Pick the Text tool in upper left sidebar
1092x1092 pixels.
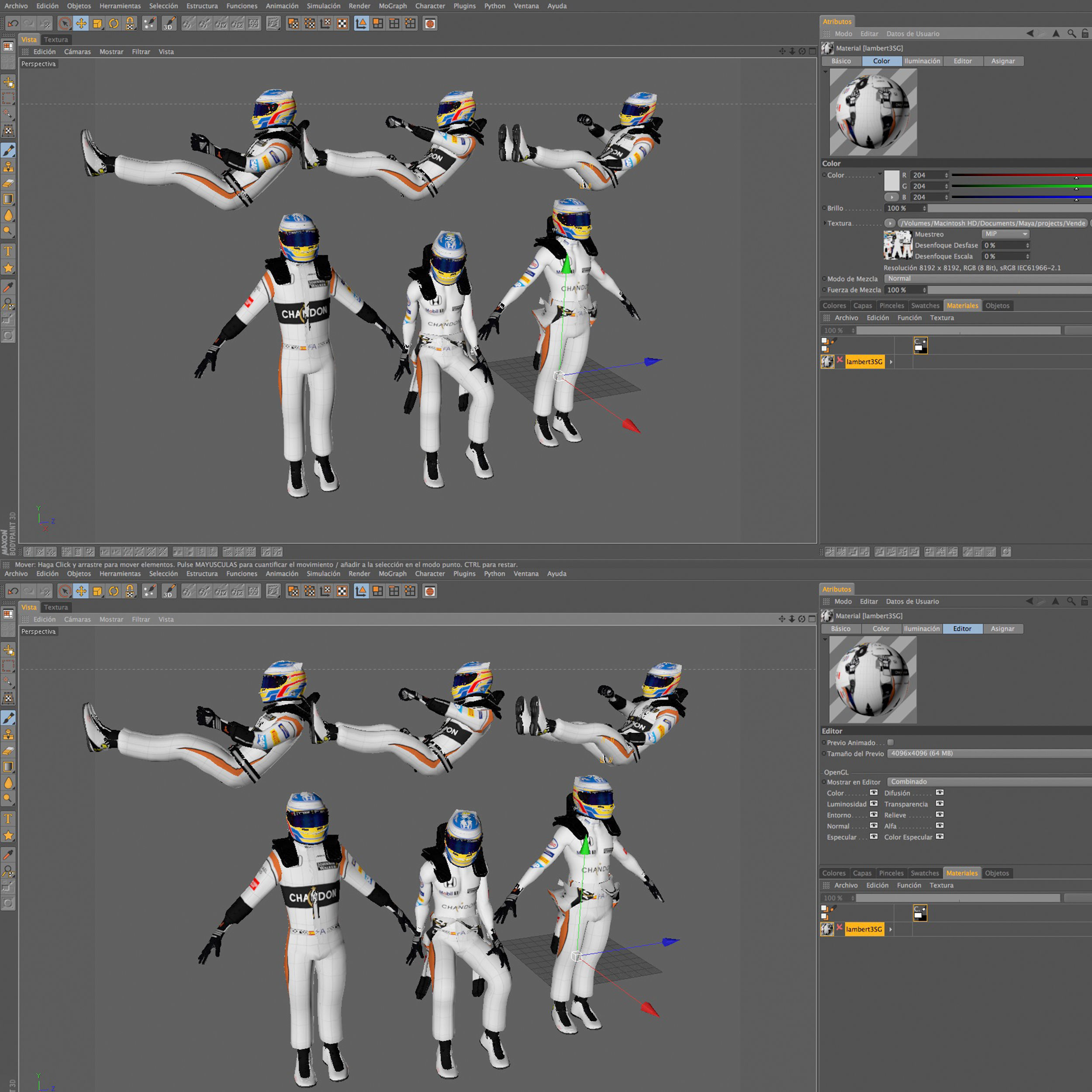tap(8, 251)
